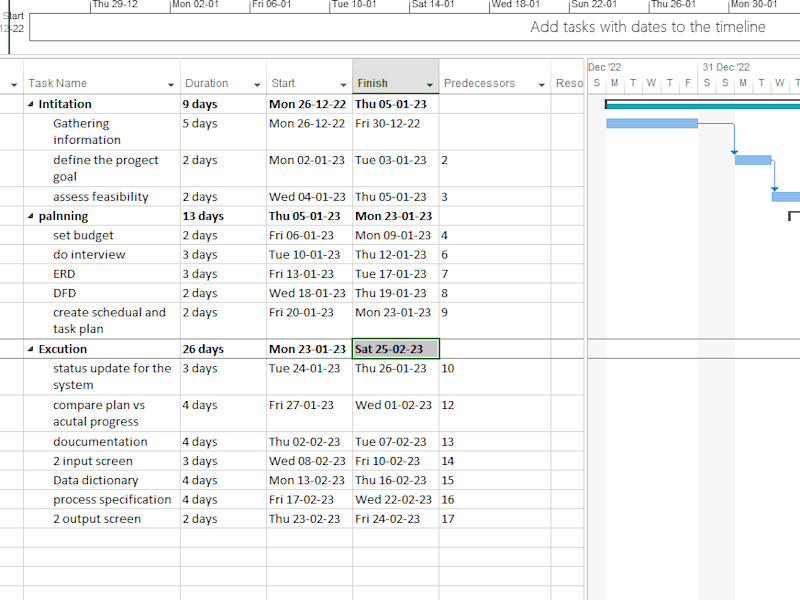Open the Task Name column filter dropdown
This screenshot has height=600, width=800.
pos(171,85)
